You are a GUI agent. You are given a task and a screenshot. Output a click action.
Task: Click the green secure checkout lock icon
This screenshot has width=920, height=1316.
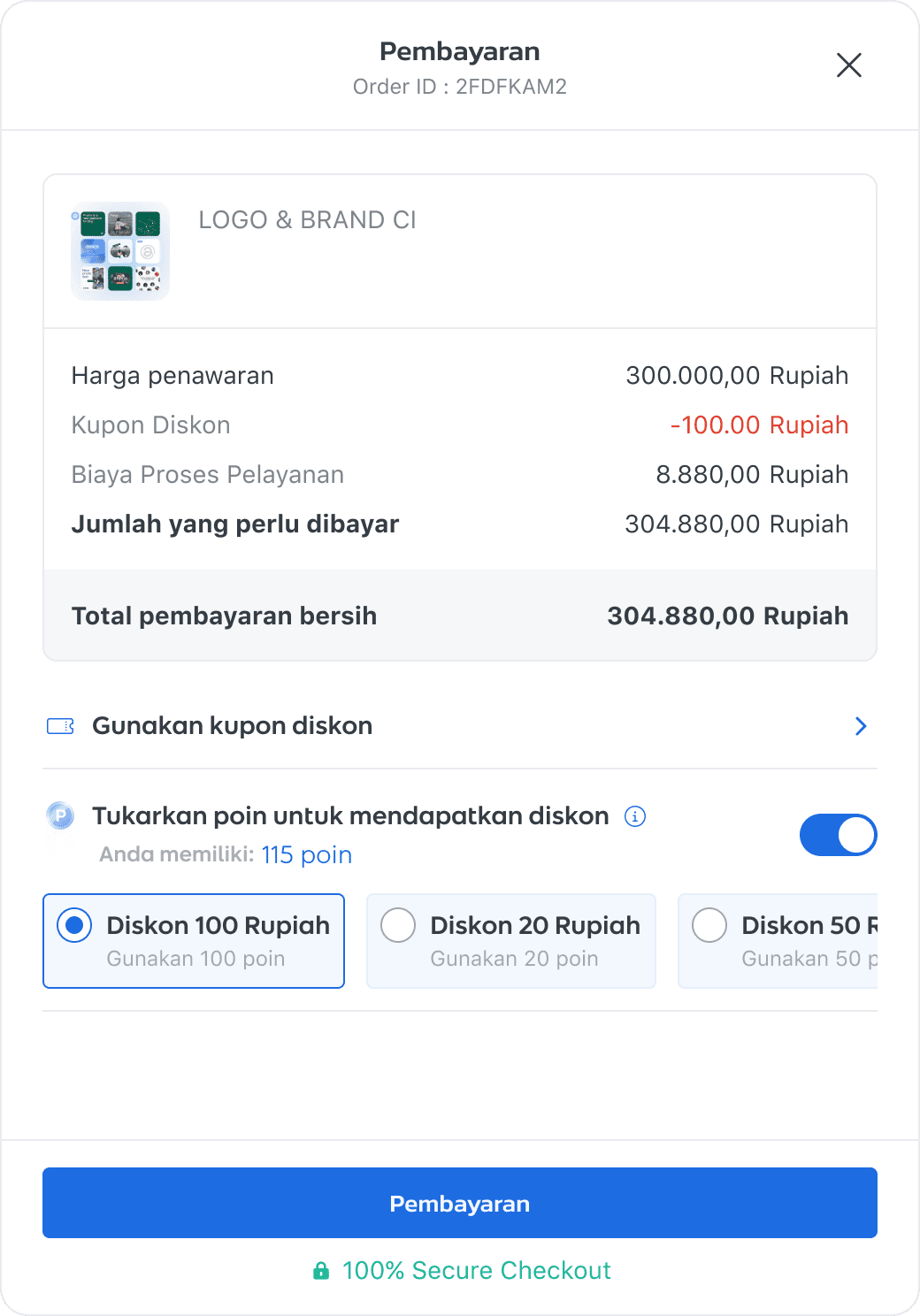(321, 1270)
